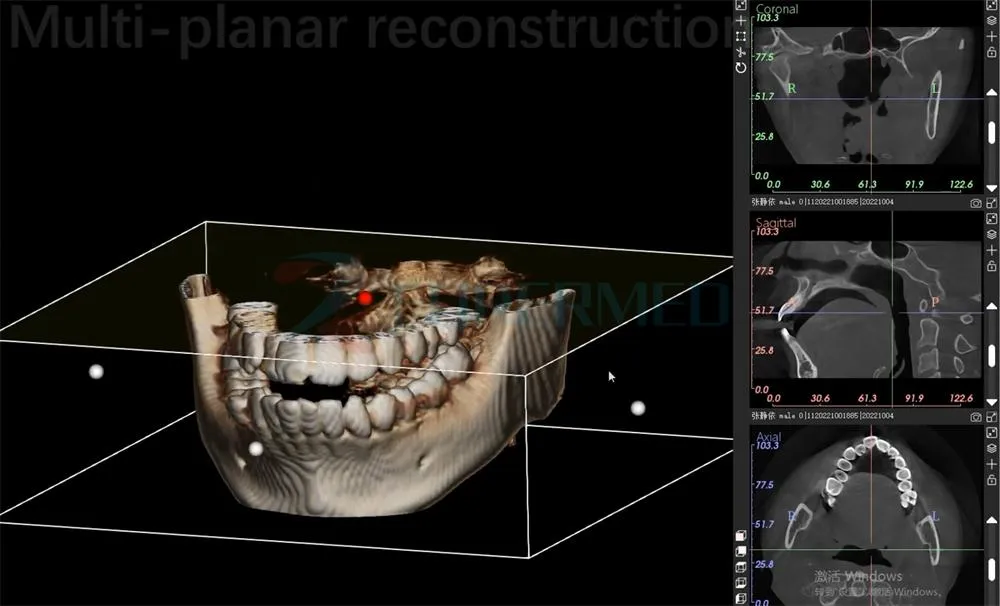Take a snapshot of the Coronal view
Image resolution: width=1000 pixels, height=606 pixels.
976,203
